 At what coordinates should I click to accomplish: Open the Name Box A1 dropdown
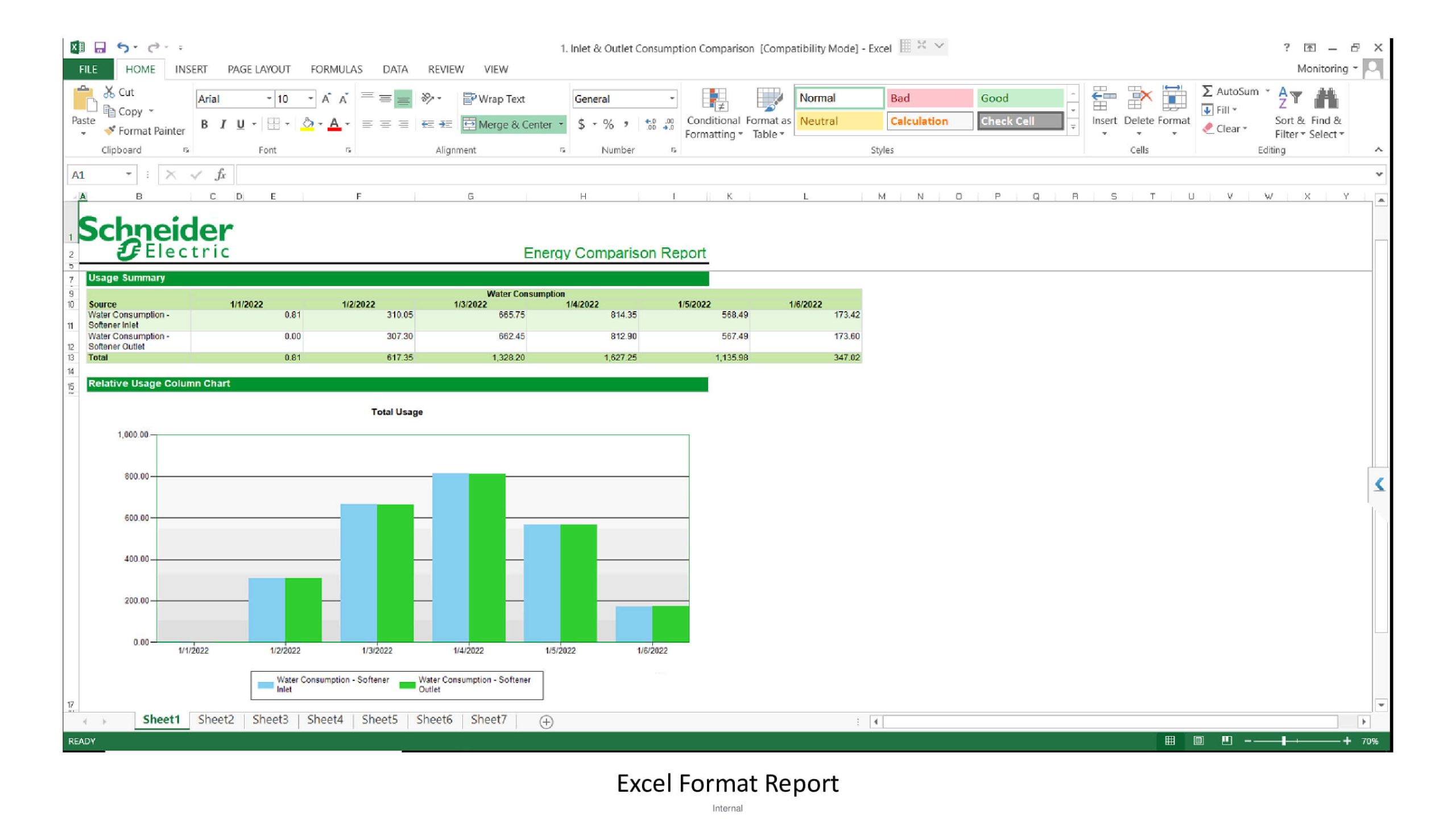pyautogui.click(x=129, y=175)
